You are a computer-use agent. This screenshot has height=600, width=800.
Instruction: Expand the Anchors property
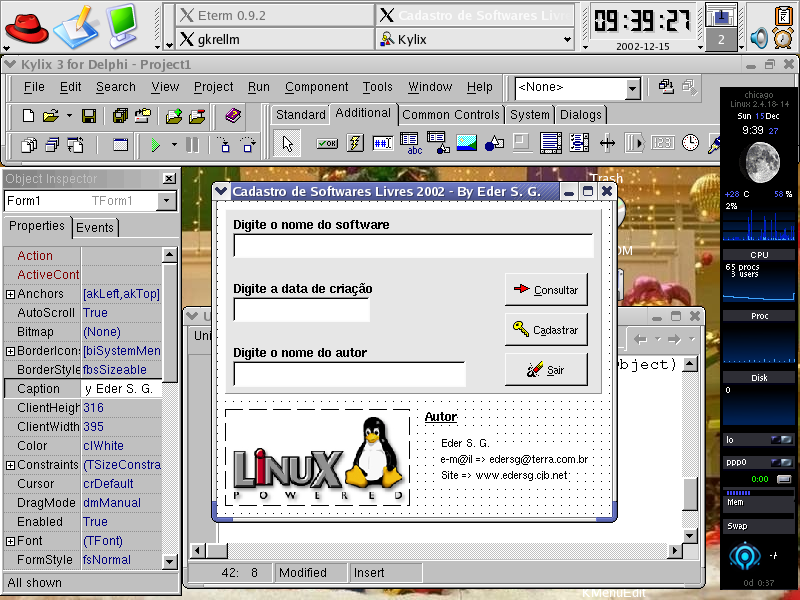click(x=10, y=294)
